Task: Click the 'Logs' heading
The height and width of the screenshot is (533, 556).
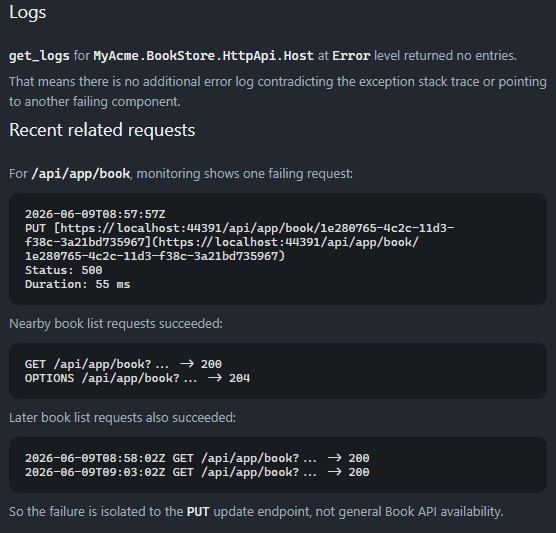Action: pos(28,12)
